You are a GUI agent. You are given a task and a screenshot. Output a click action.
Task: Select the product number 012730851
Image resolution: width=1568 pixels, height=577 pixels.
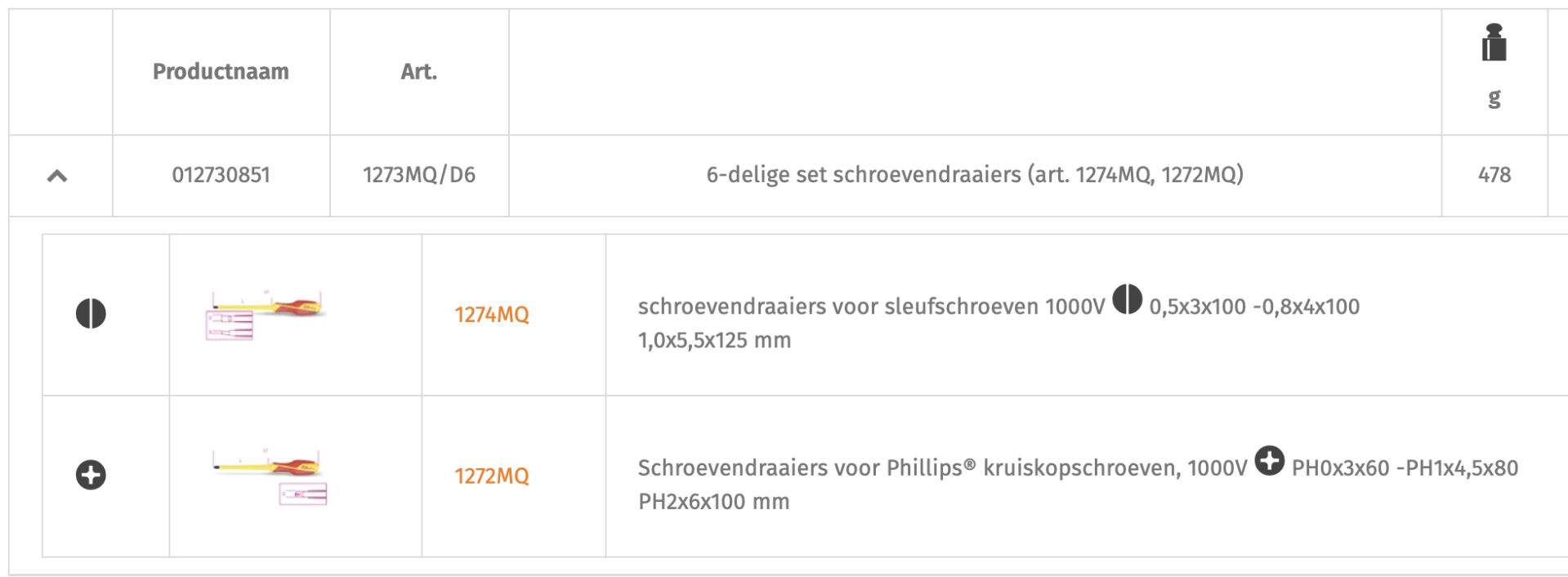221,175
